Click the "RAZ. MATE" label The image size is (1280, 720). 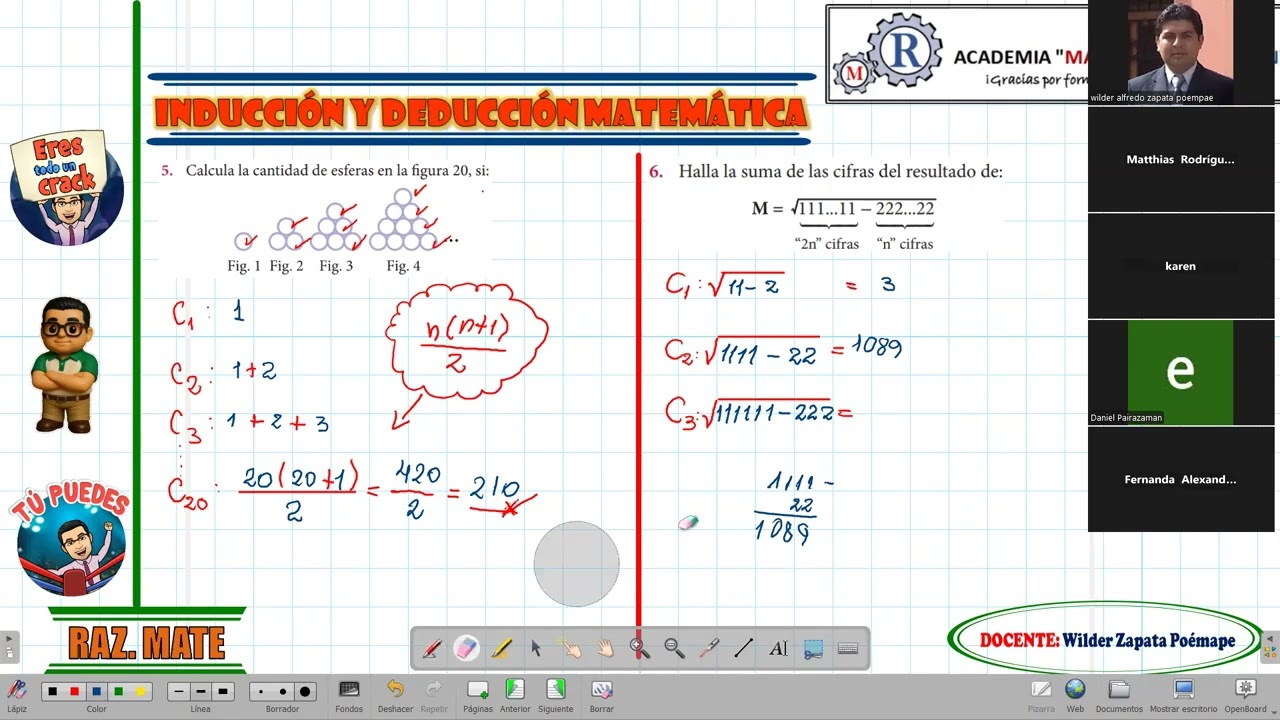tap(146, 643)
